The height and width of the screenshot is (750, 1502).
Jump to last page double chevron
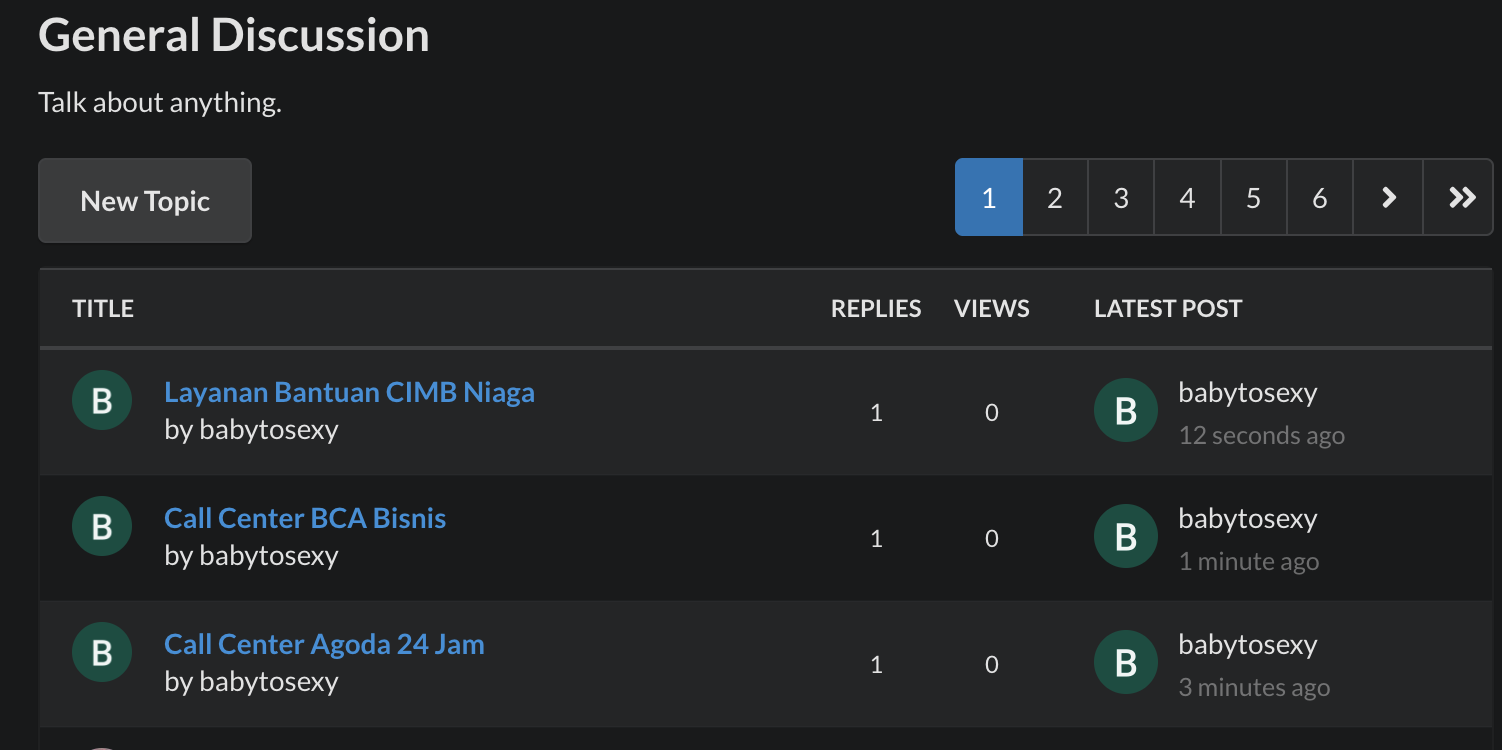1458,197
